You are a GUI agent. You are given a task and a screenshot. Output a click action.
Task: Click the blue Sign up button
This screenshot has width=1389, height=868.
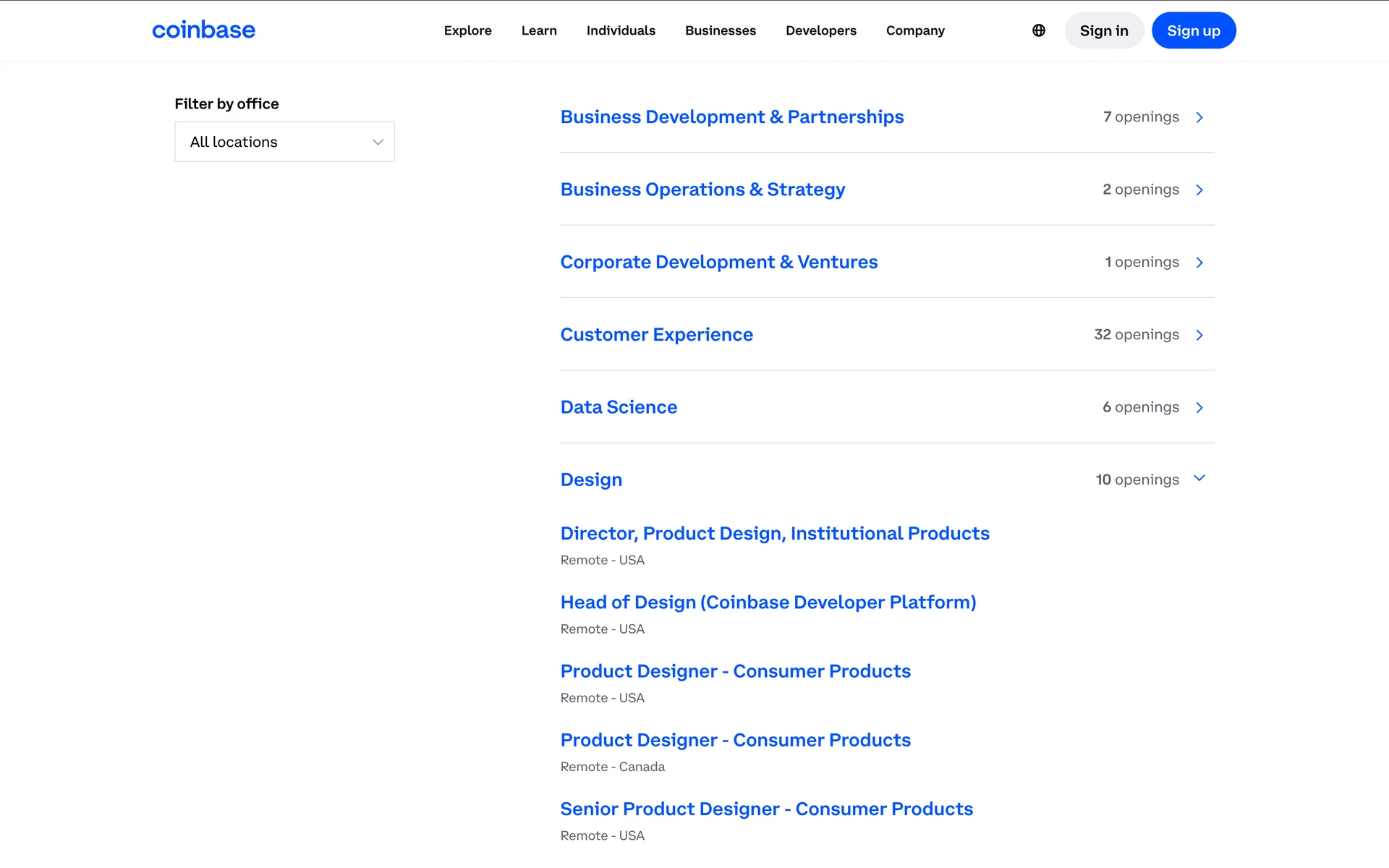1193,30
